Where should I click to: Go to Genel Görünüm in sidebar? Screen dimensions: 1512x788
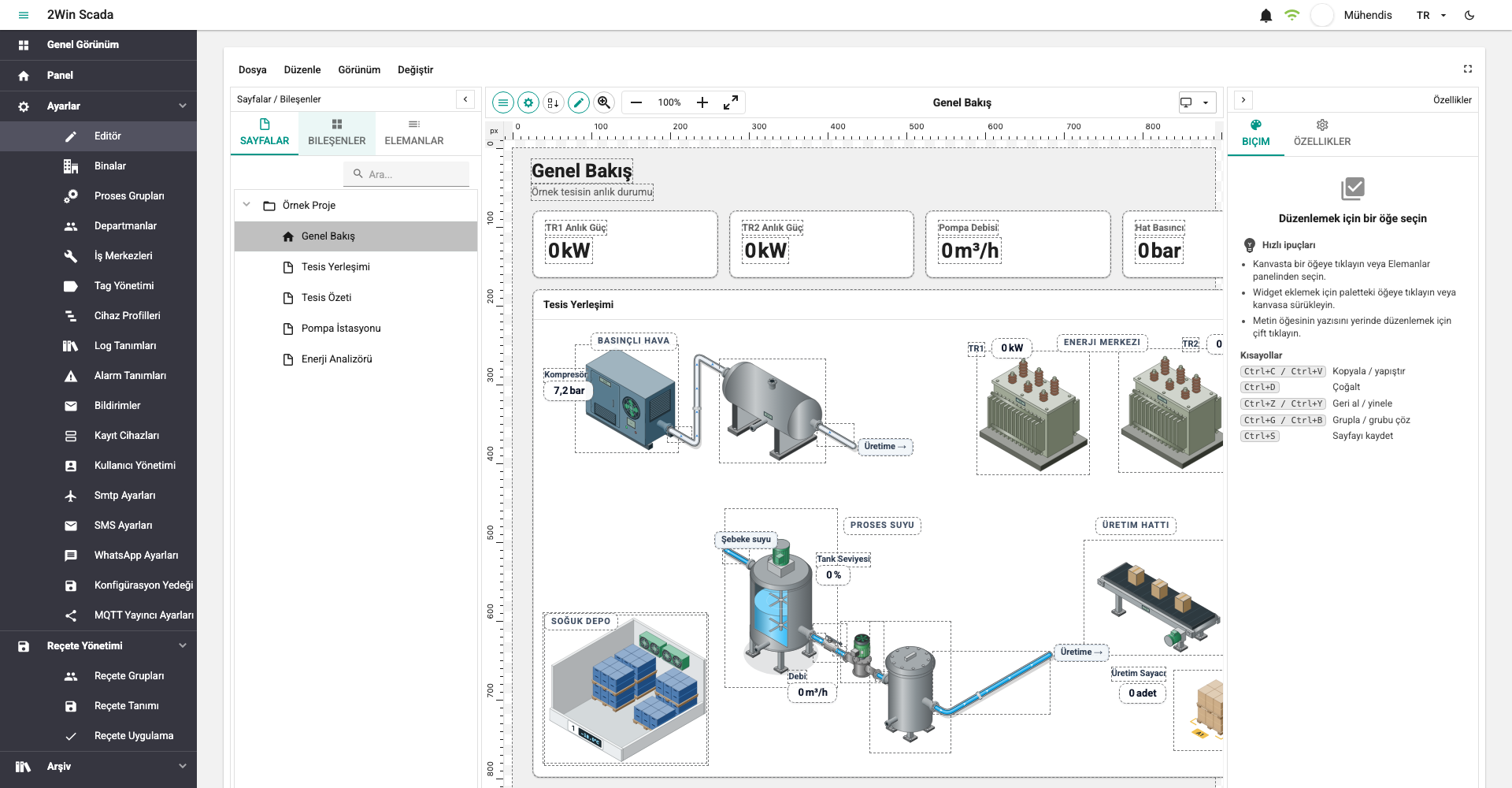click(x=98, y=45)
